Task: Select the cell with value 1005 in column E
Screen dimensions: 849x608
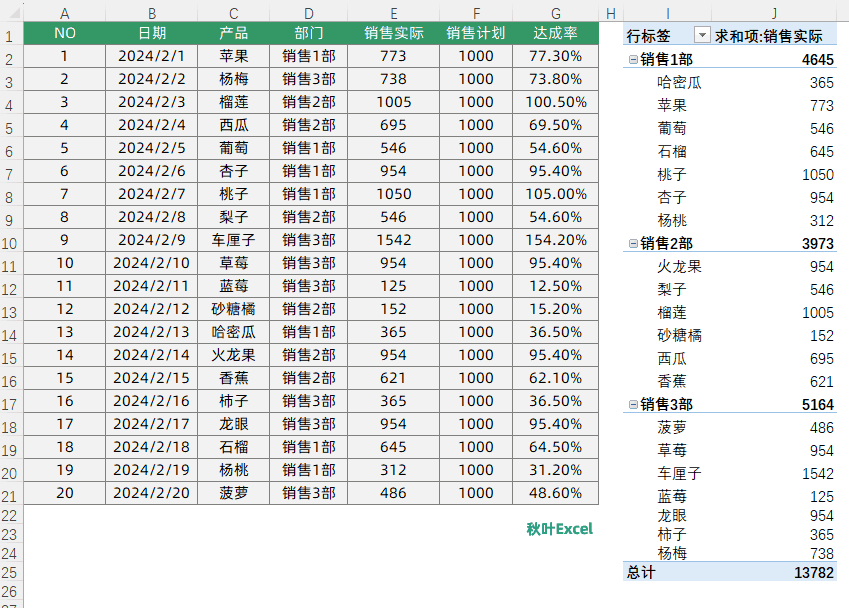Action: pos(394,102)
